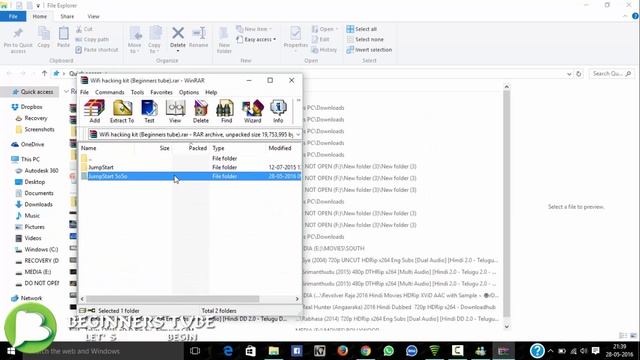Viewport: 640px width, 360px height.
Task: Refresh the Explorer address bar
Action: point(579,74)
